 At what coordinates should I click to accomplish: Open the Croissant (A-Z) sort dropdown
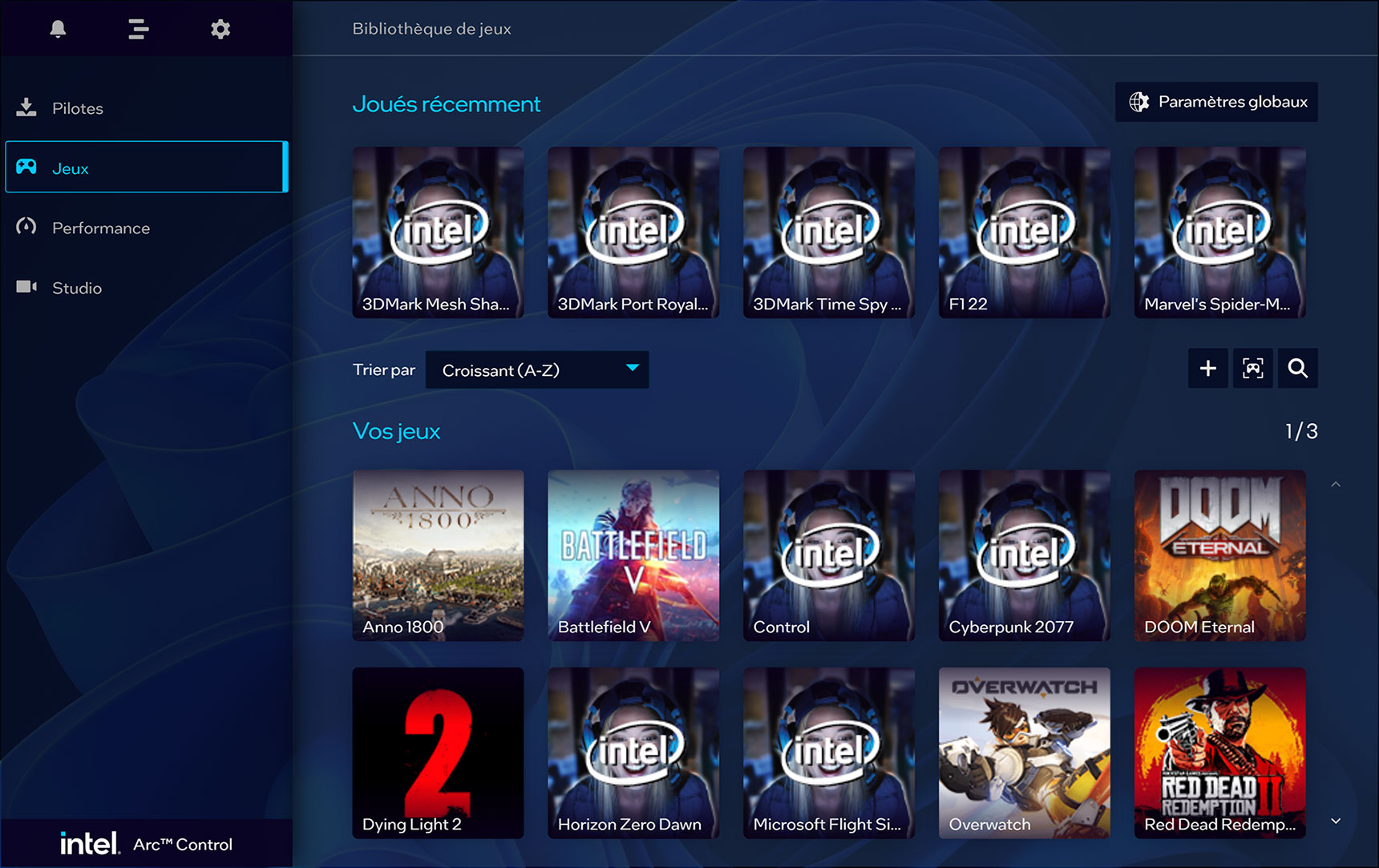coord(536,369)
